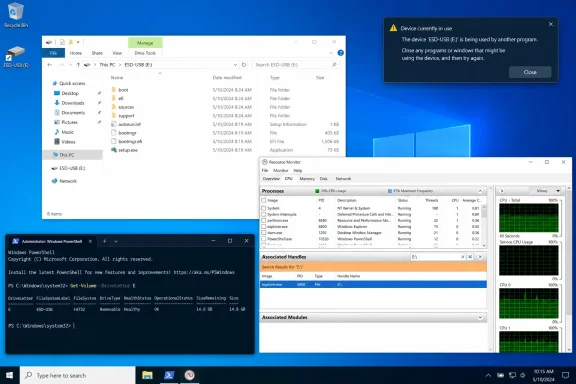Select the setup.exe application icon

(x=114, y=150)
